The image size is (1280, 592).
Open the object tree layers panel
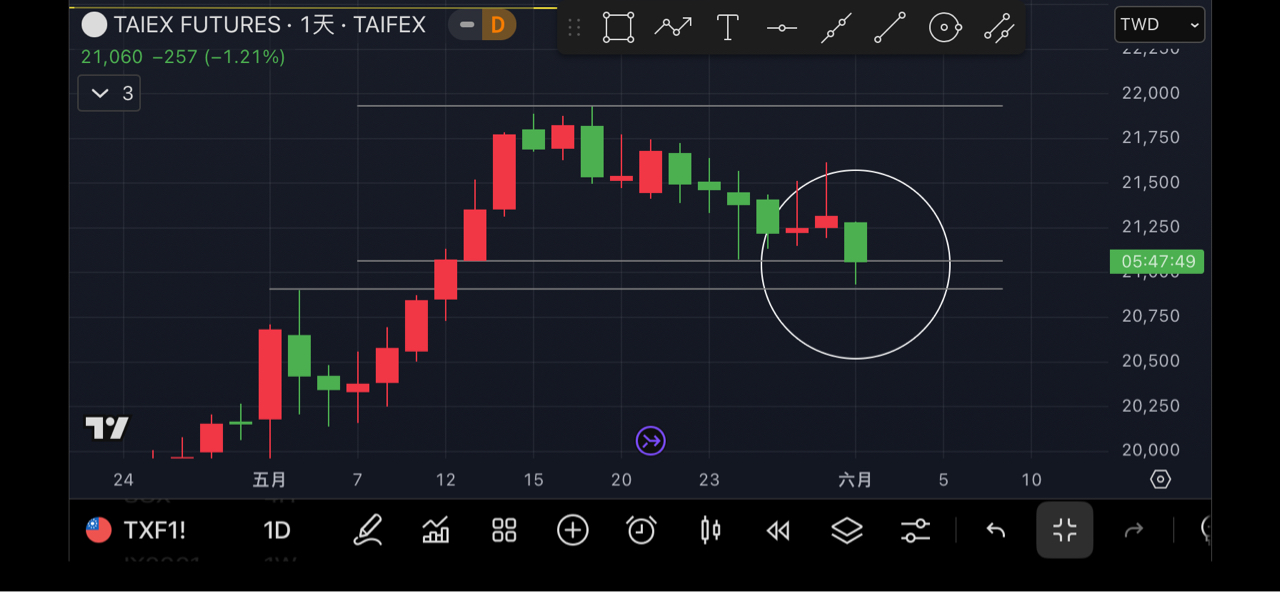tap(847, 530)
